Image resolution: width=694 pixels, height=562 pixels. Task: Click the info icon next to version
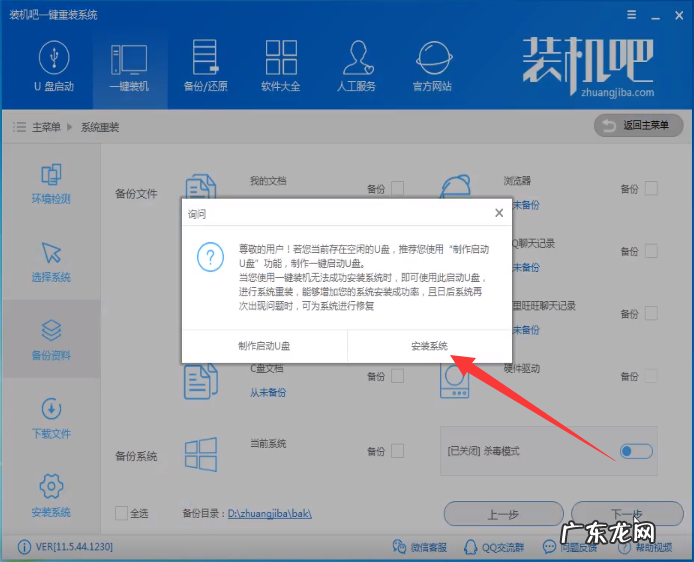coord(24,547)
